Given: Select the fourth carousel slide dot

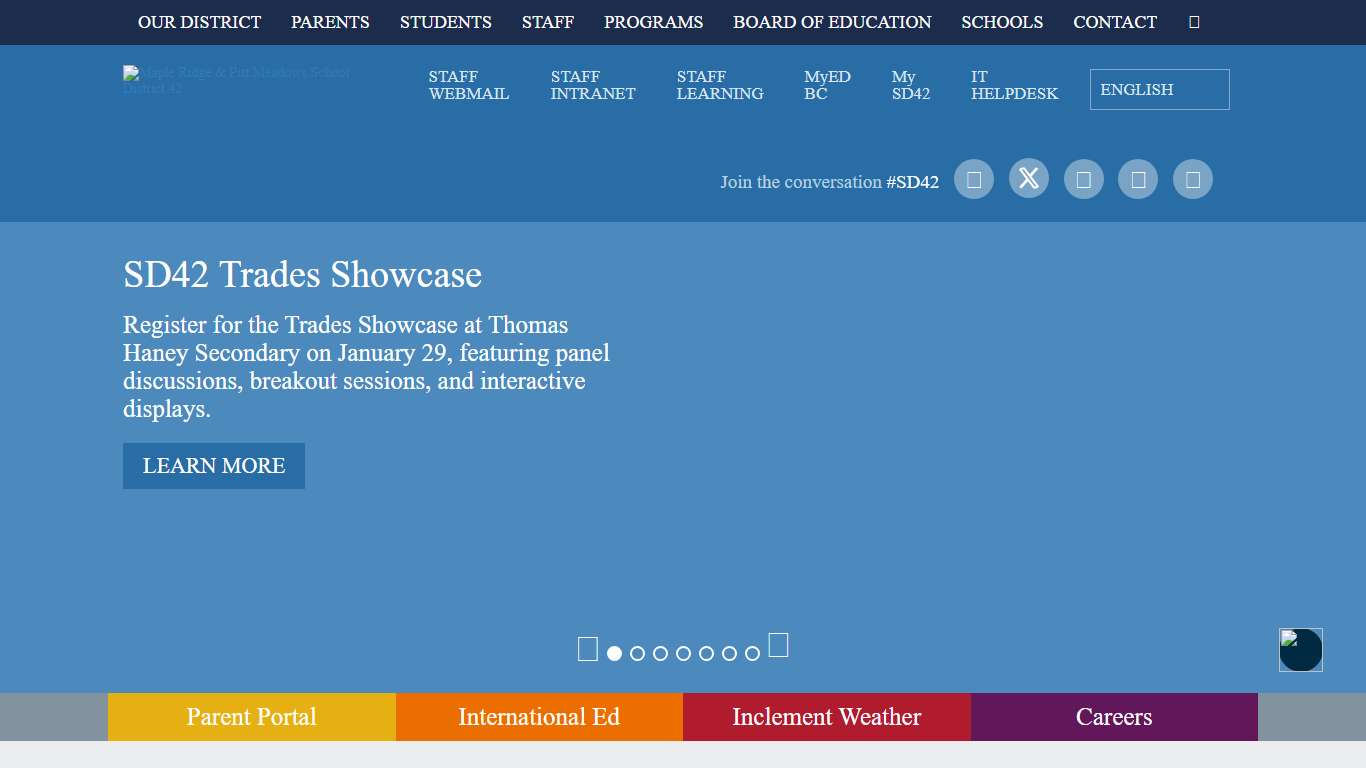Looking at the screenshot, I should (x=683, y=654).
